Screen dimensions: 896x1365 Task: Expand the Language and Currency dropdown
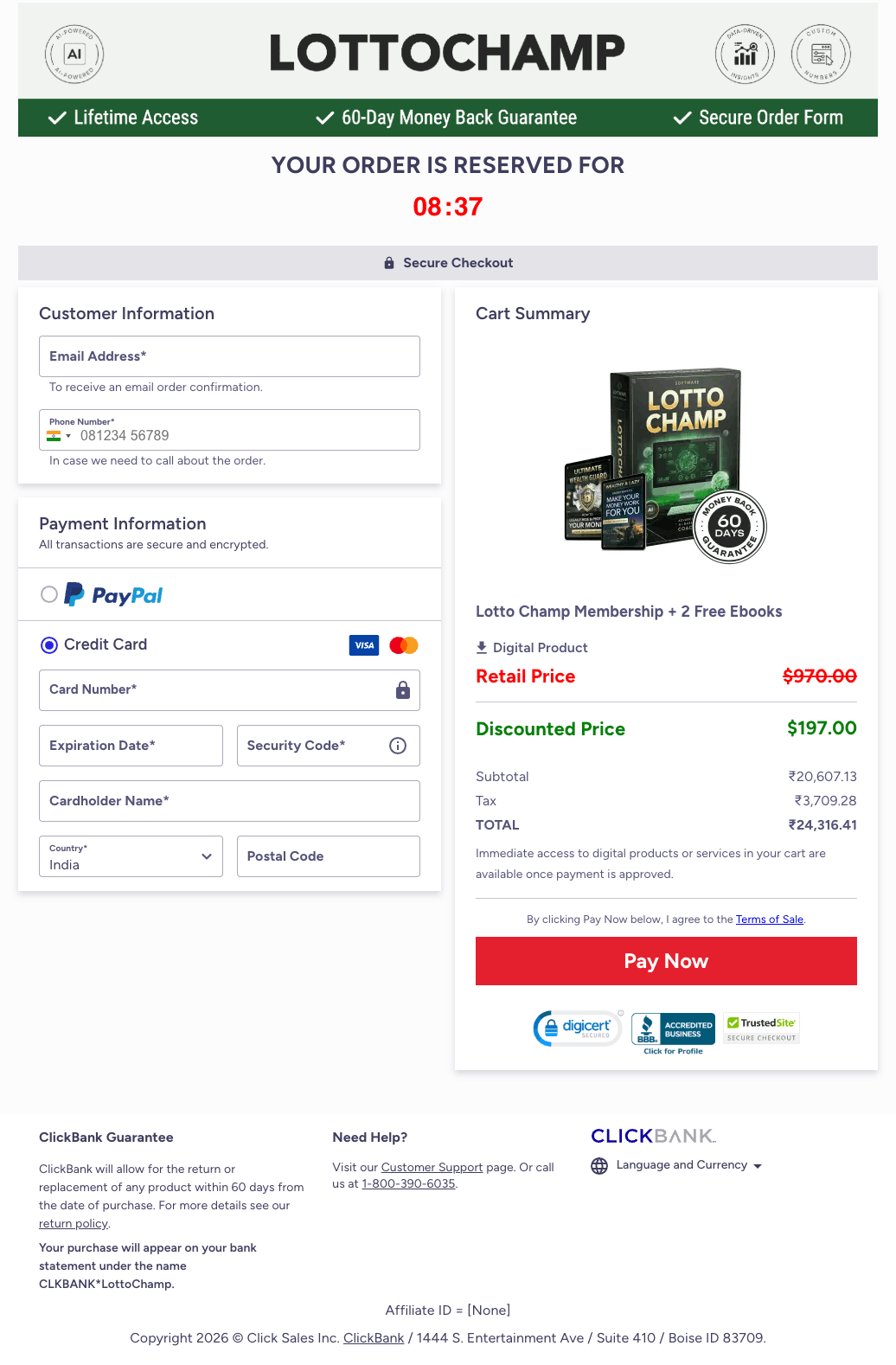(758, 1166)
